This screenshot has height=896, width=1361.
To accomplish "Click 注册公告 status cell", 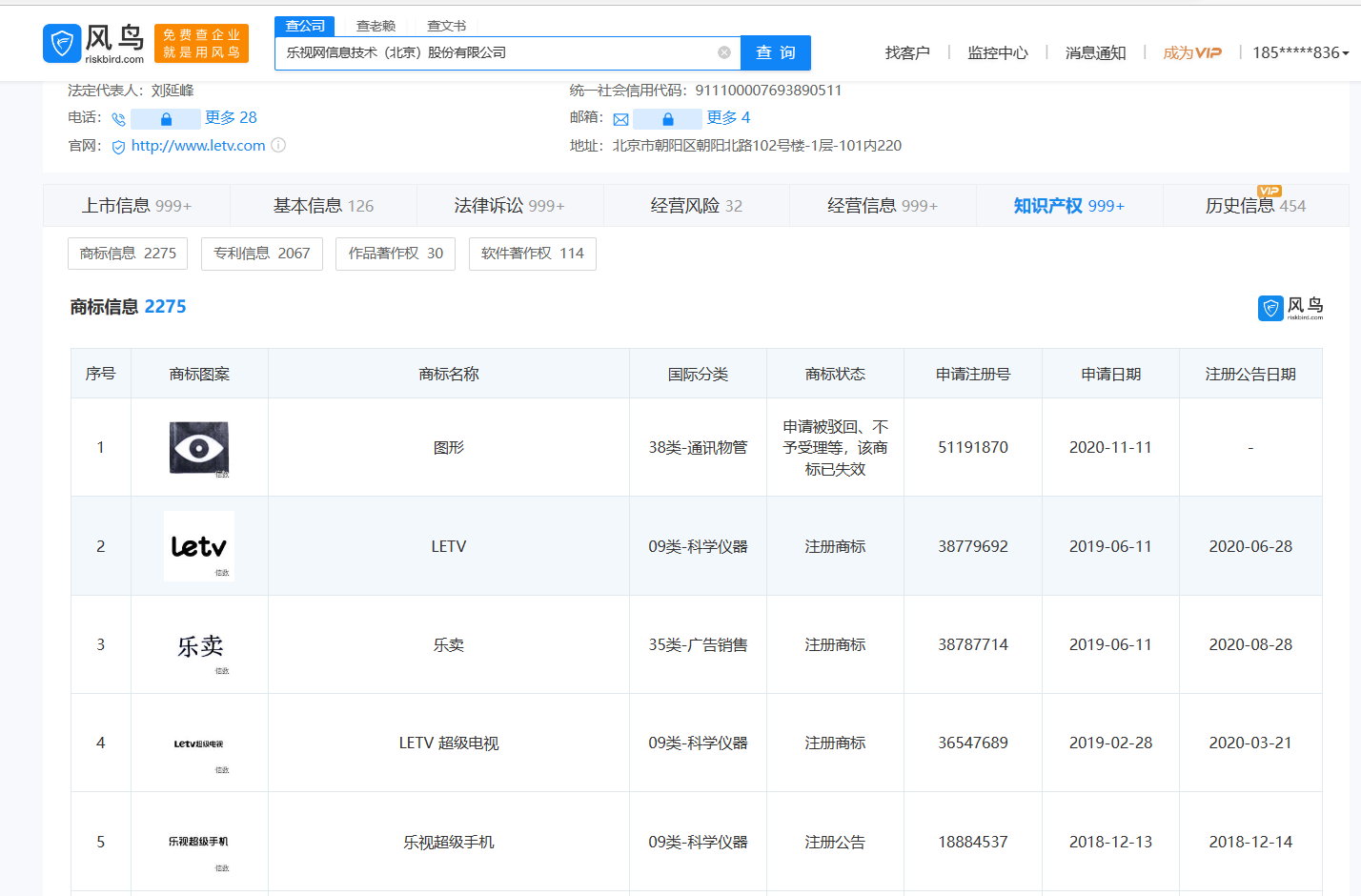I will pos(836,843).
